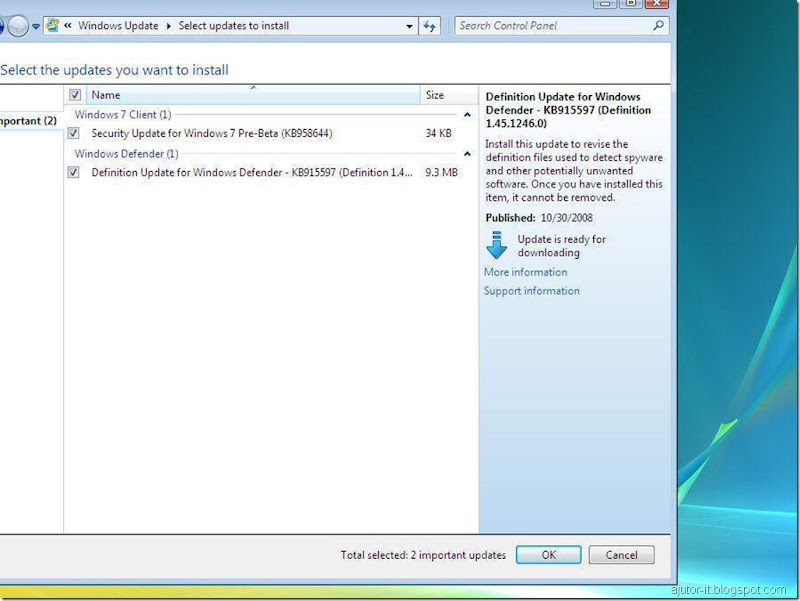Open the address bar history dropdown
800x601 pixels.
click(409, 26)
